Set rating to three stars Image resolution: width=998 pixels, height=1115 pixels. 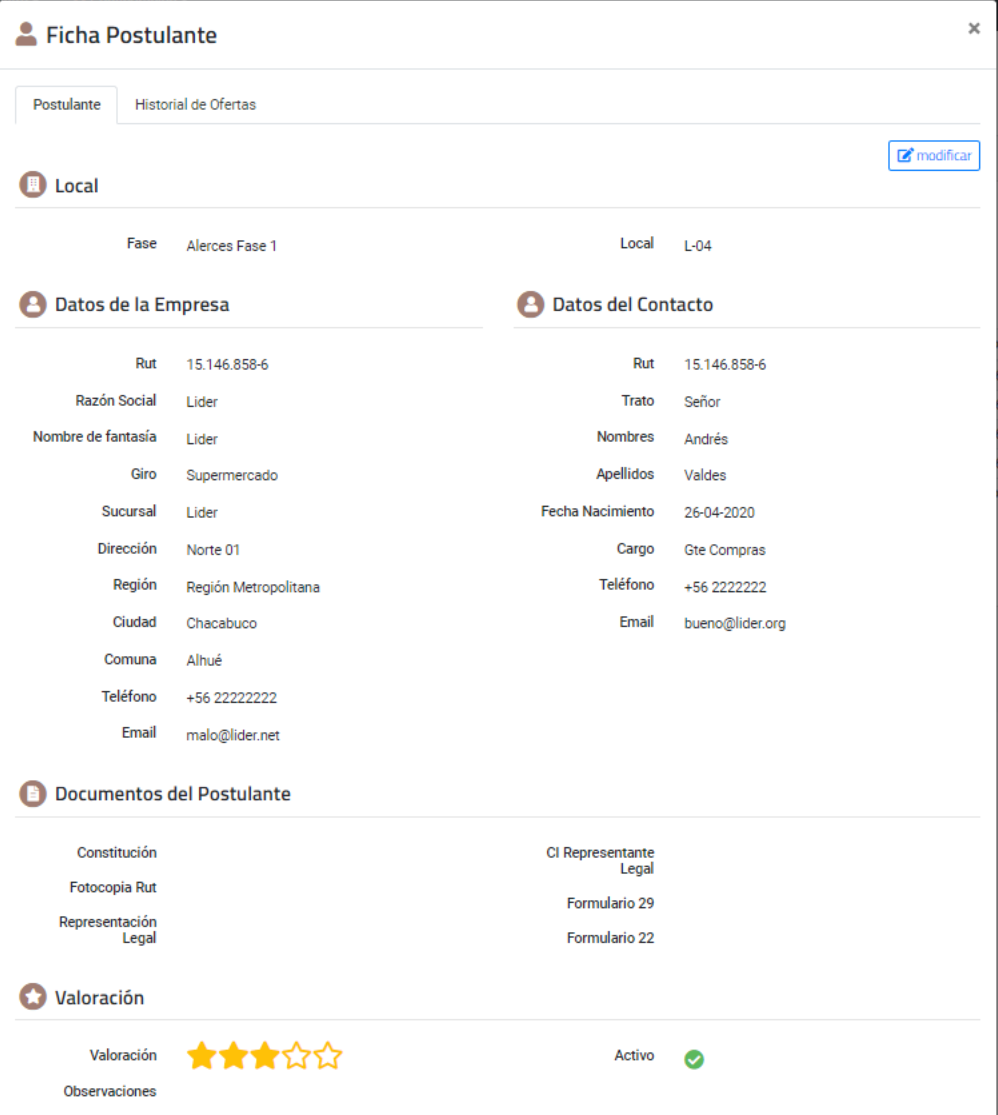(265, 1056)
